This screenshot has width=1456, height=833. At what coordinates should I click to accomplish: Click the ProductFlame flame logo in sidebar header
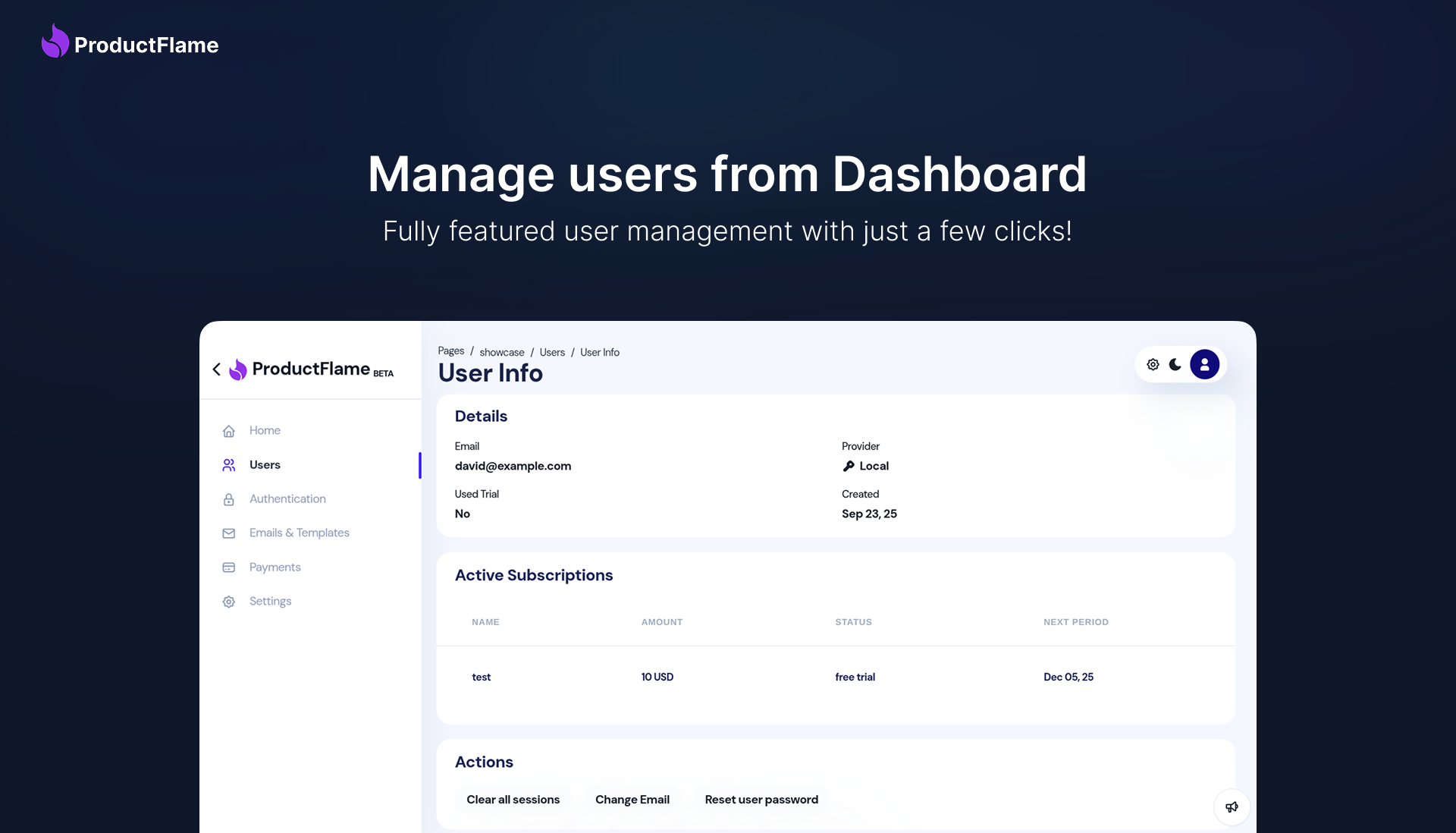click(x=238, y=369)
